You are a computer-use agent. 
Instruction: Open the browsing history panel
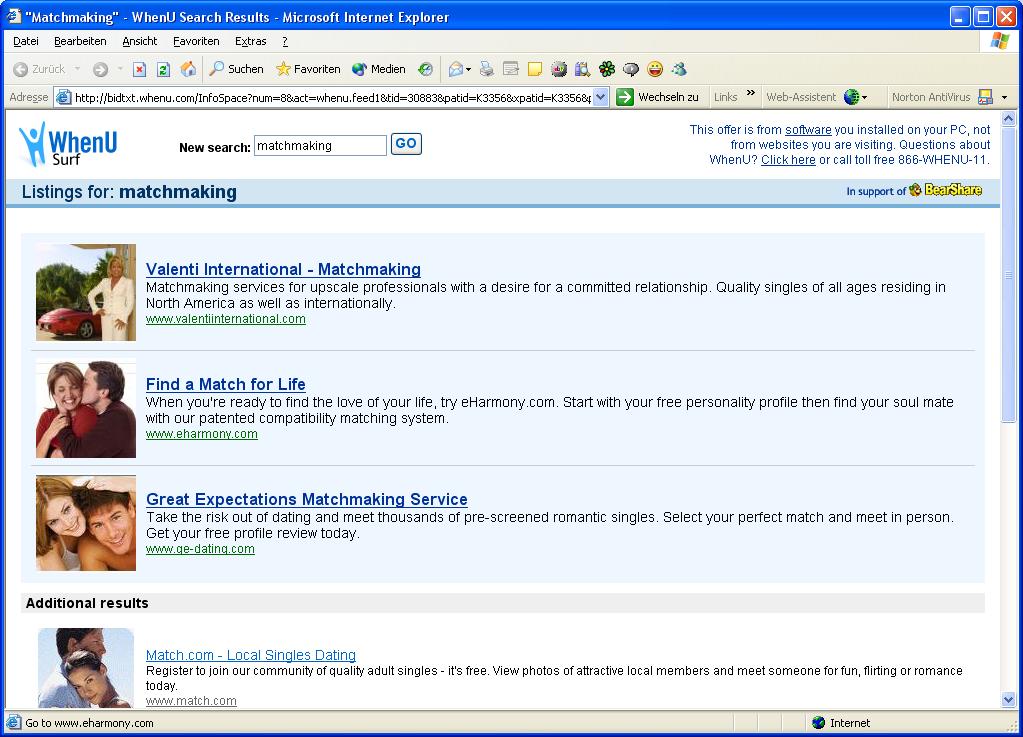[x=425, y=69]
